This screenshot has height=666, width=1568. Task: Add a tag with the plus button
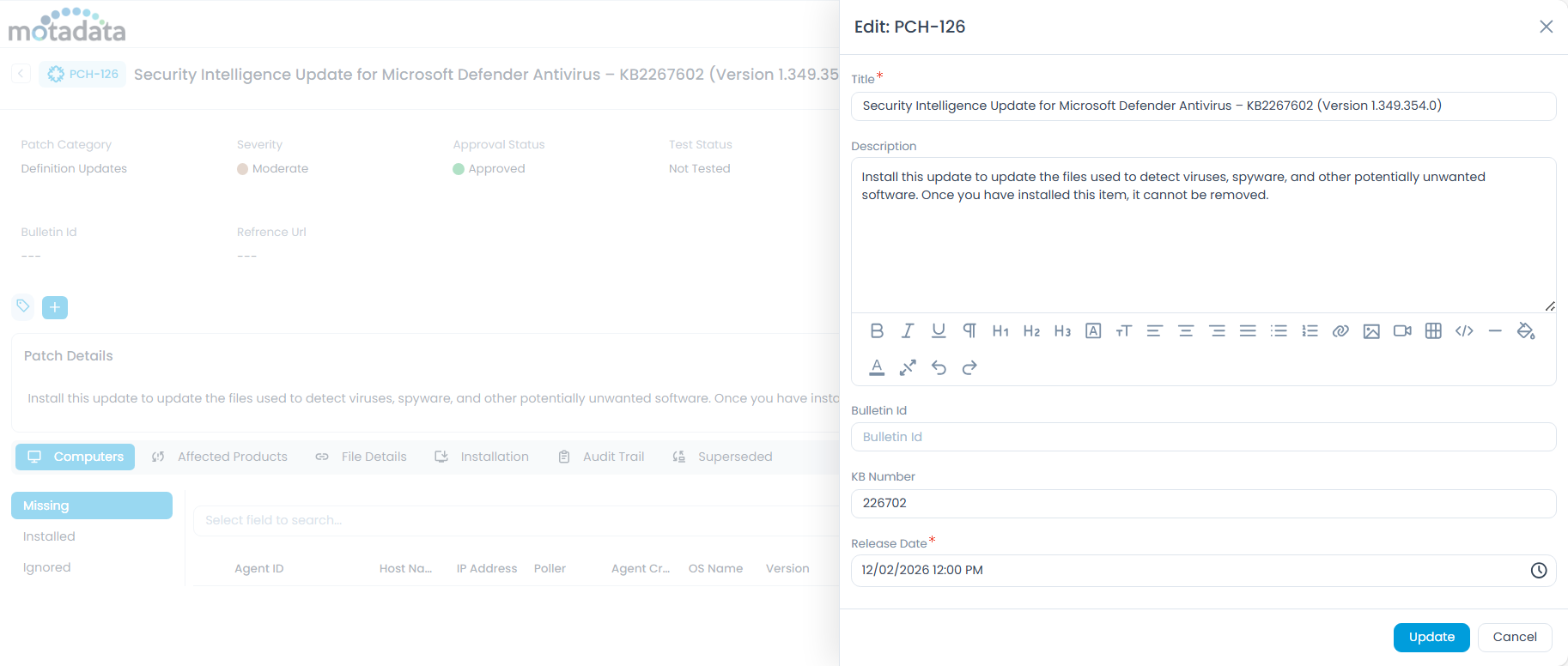(55, 307)
